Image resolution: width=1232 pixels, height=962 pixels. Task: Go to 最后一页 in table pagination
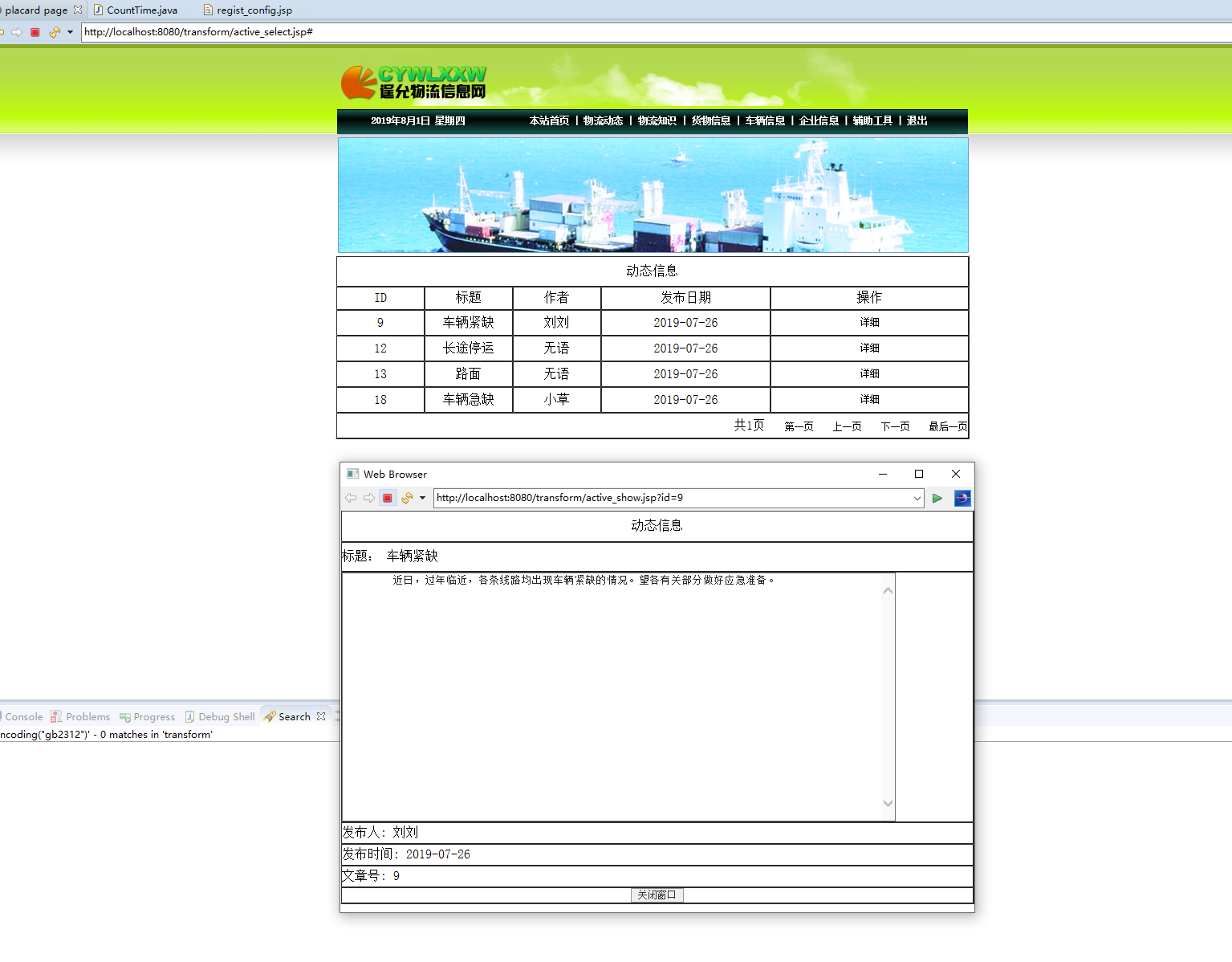click(x=948, y=426)
